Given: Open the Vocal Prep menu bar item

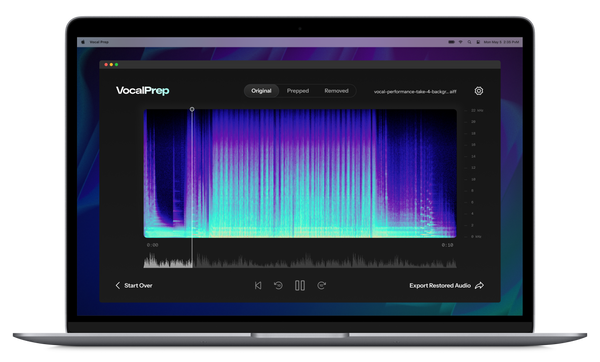Looking at the screenshot, I should pyautogui.click(x=99, y=42).
